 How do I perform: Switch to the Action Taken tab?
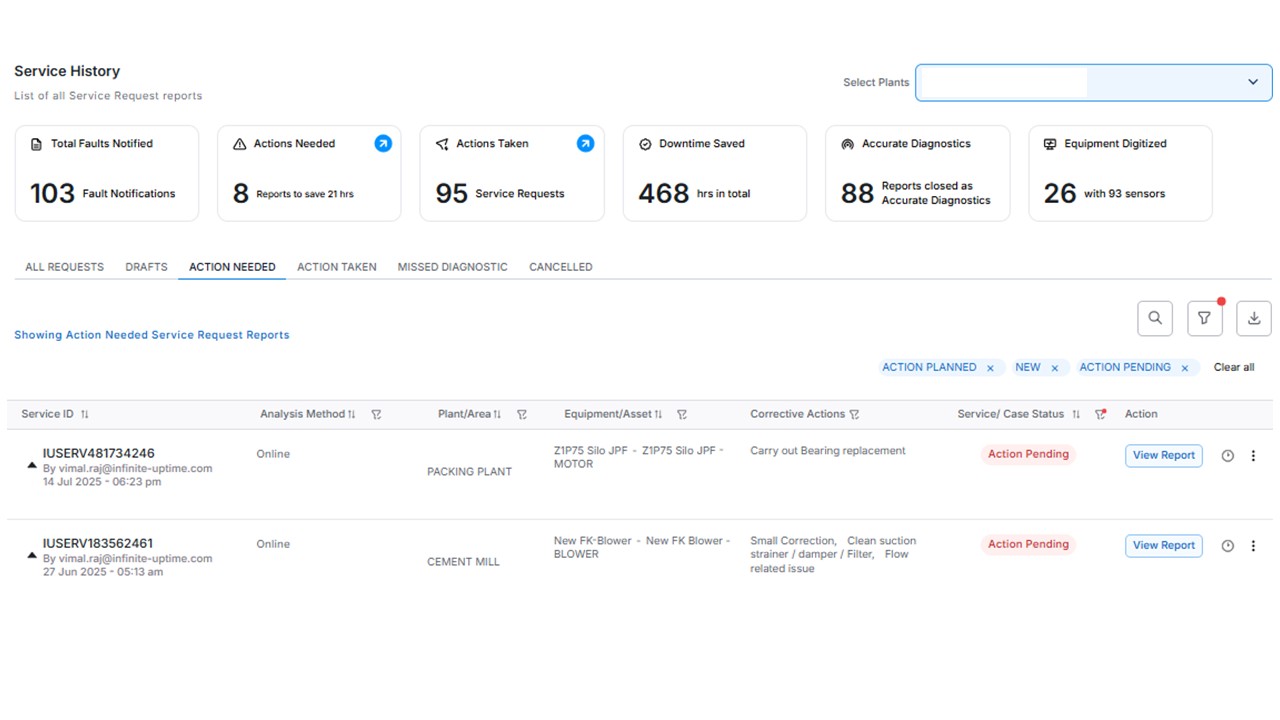click(336, 267)
